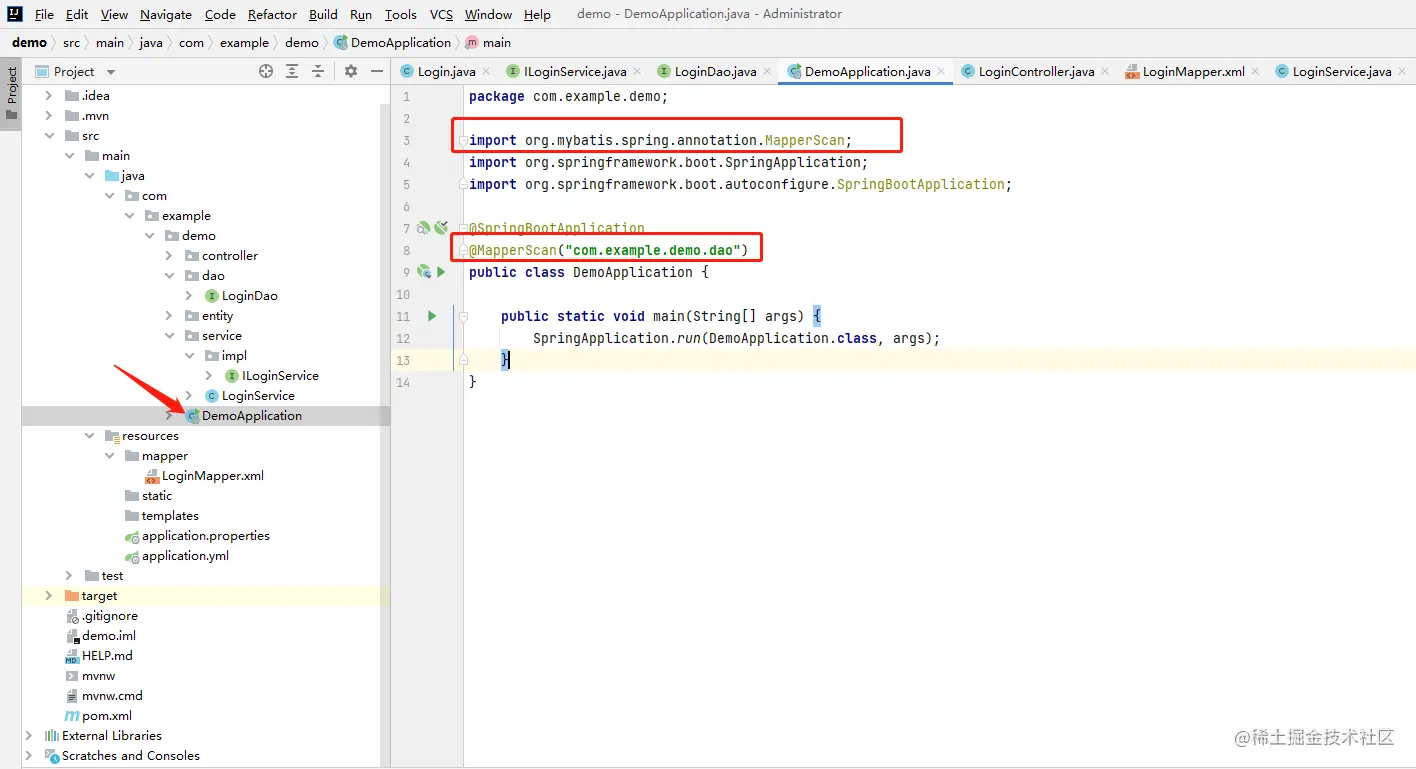Viewport: 1416px width, 769px height.
Task: Click the locate-in-project target icon
Action: pyautogui.click(x=266, y=71)
